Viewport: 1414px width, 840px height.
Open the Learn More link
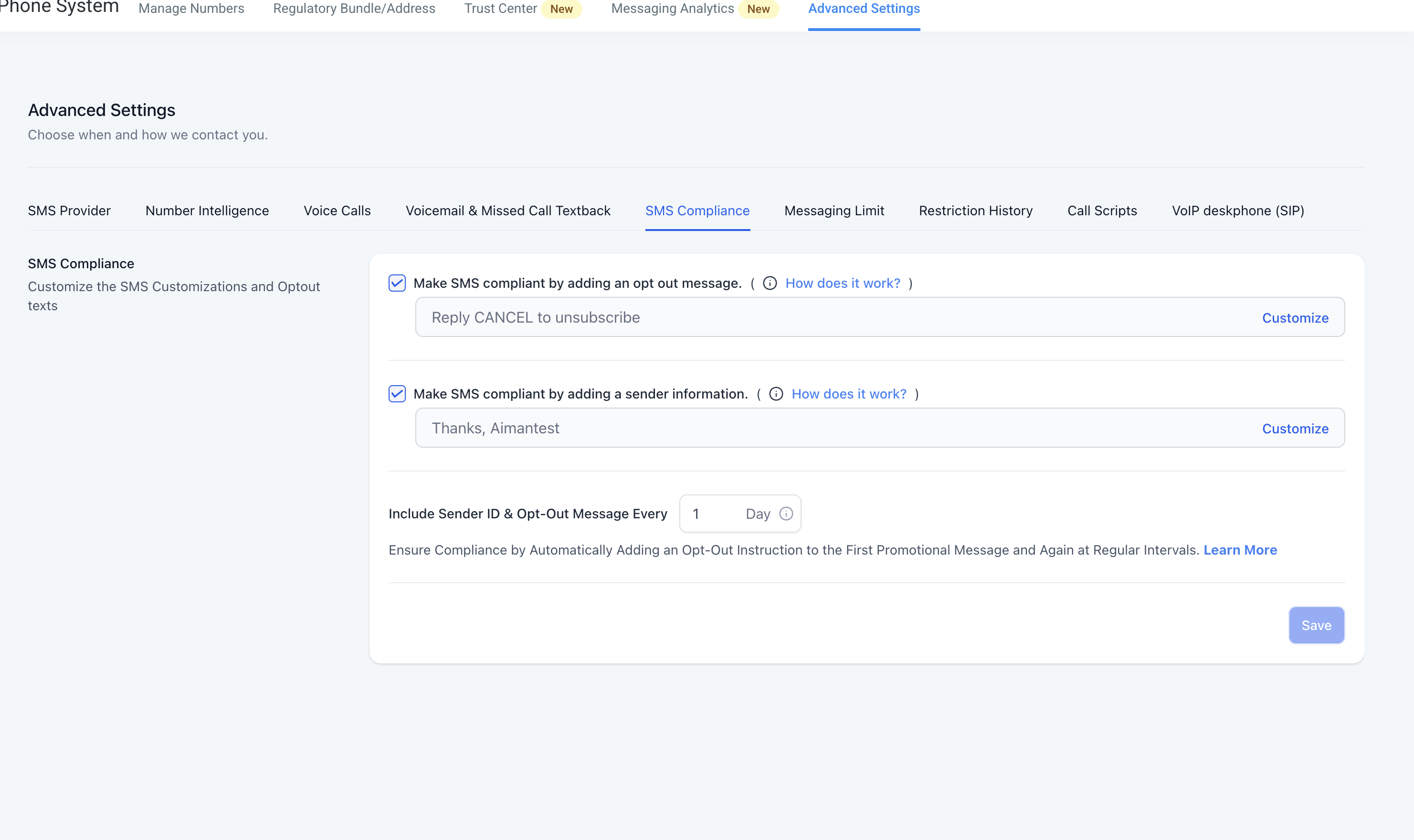pyautogui.click(x=1240, y=550)
